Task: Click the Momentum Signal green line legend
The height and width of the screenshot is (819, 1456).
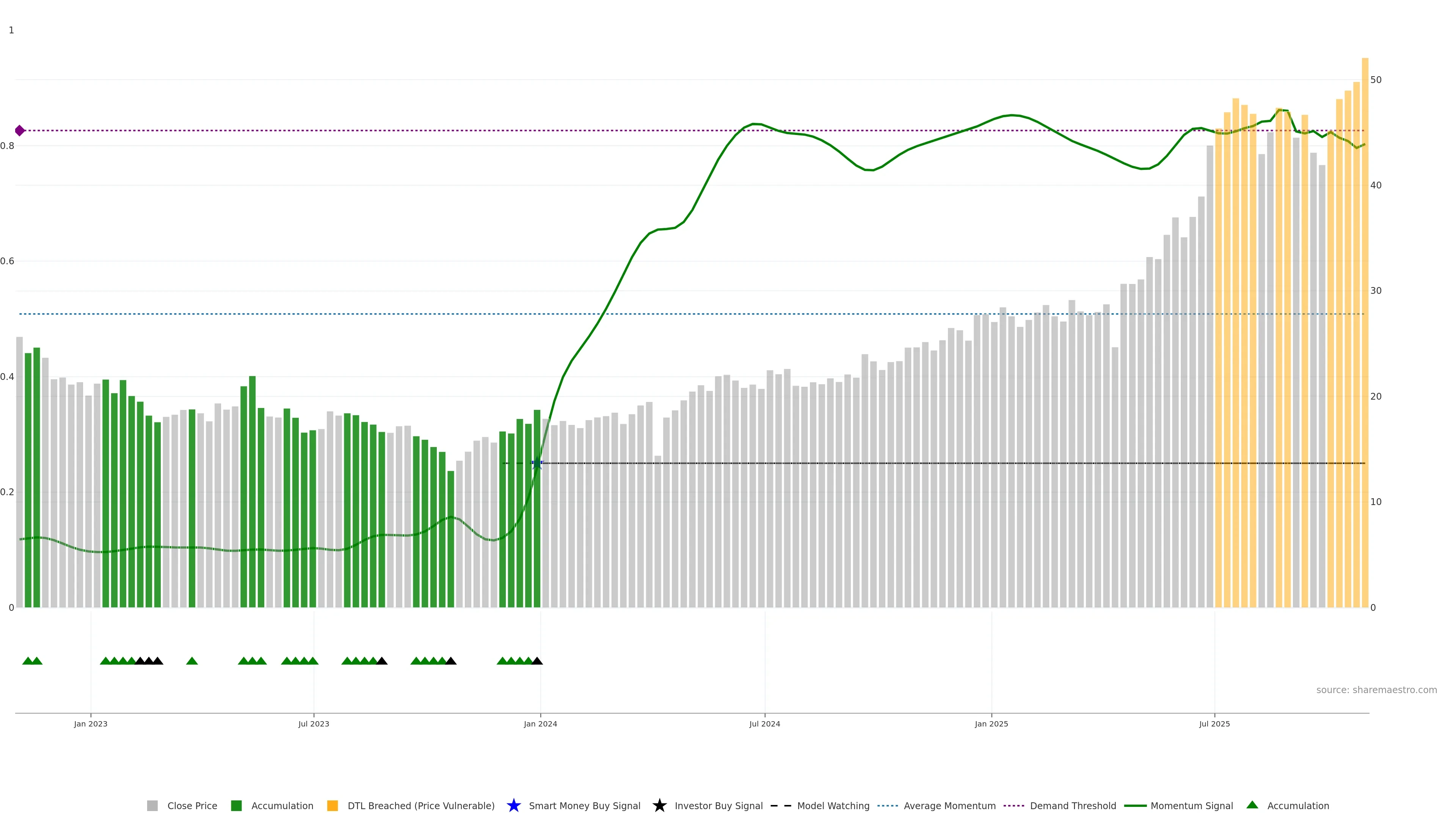Action: point(1135,805)
